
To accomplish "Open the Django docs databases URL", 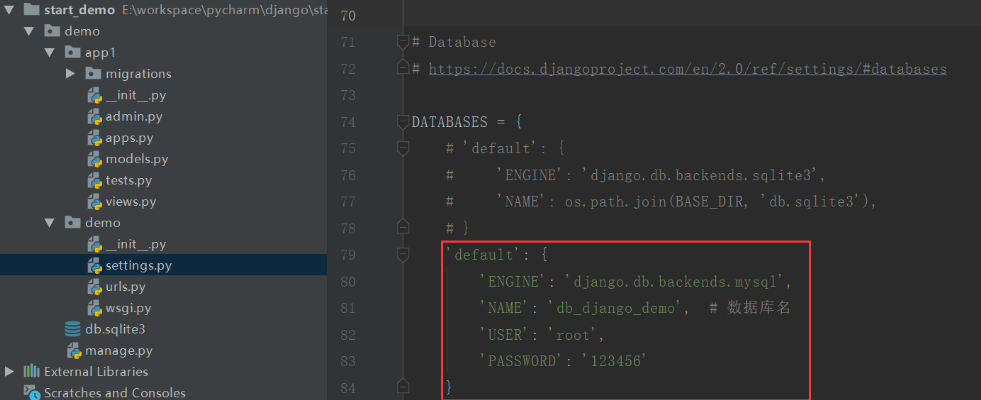I will pyautogui.click(x=688, y=69).
